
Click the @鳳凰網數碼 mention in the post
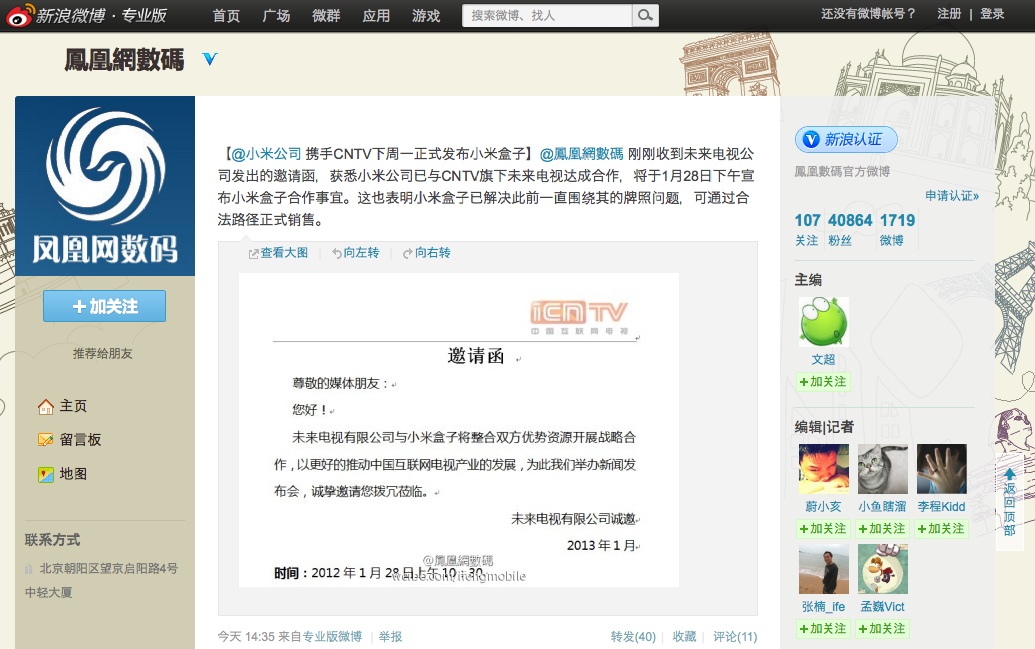coord(582,154)
